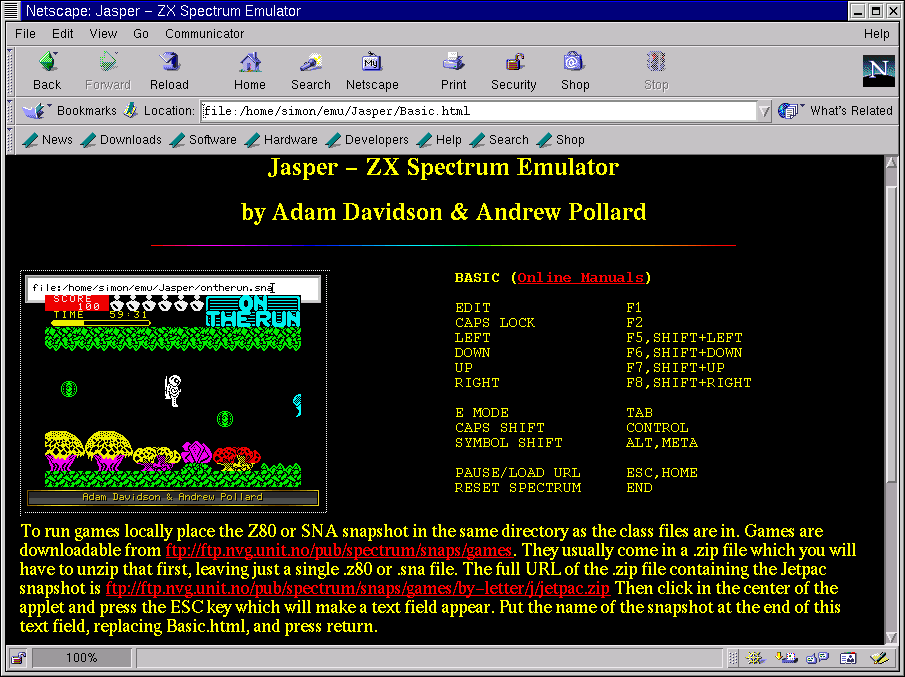
Task: Open the Software personal toolbar shortcut
Action: [203, 140]
